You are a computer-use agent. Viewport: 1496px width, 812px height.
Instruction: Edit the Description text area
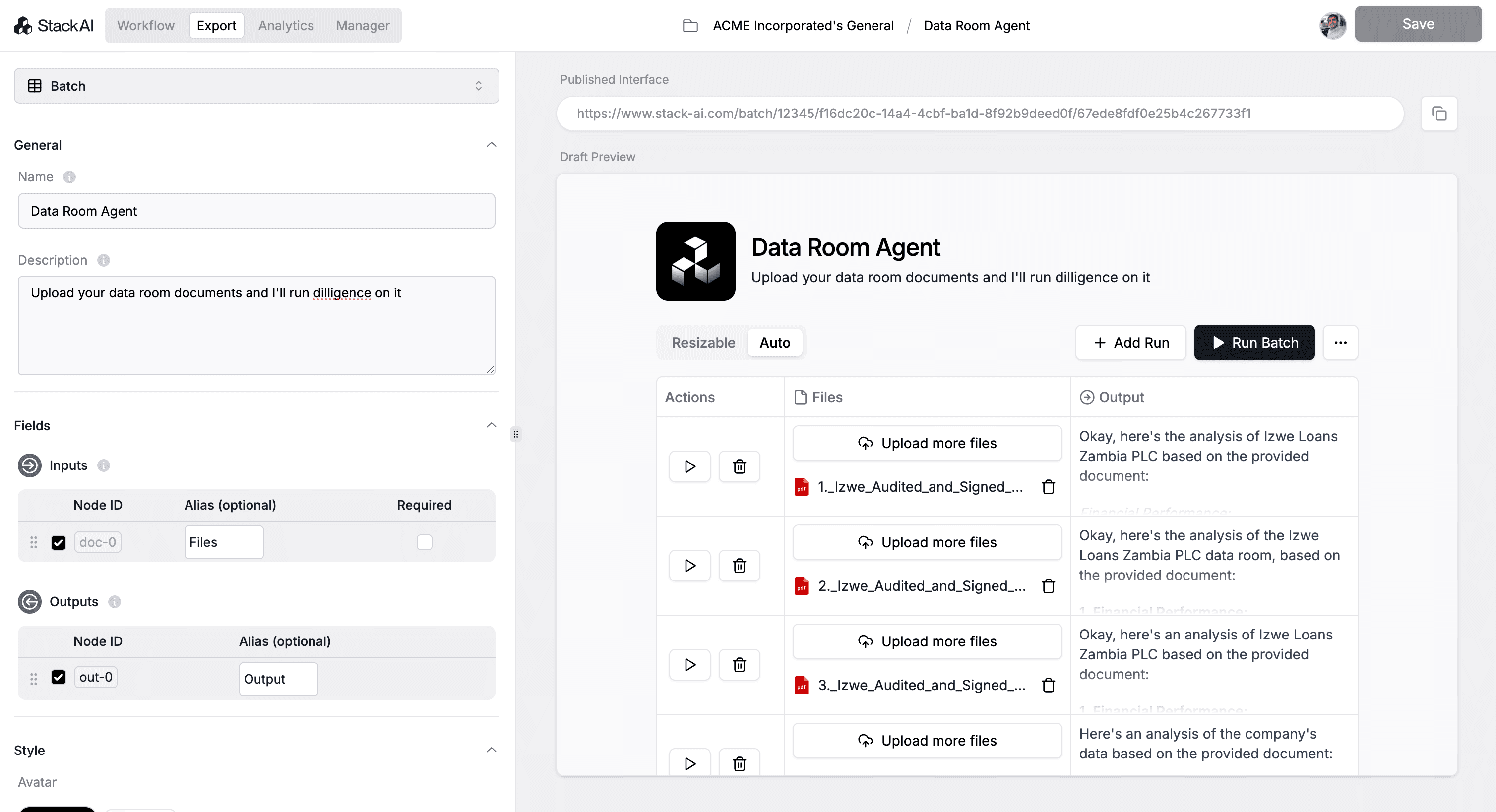click(256, 326)
